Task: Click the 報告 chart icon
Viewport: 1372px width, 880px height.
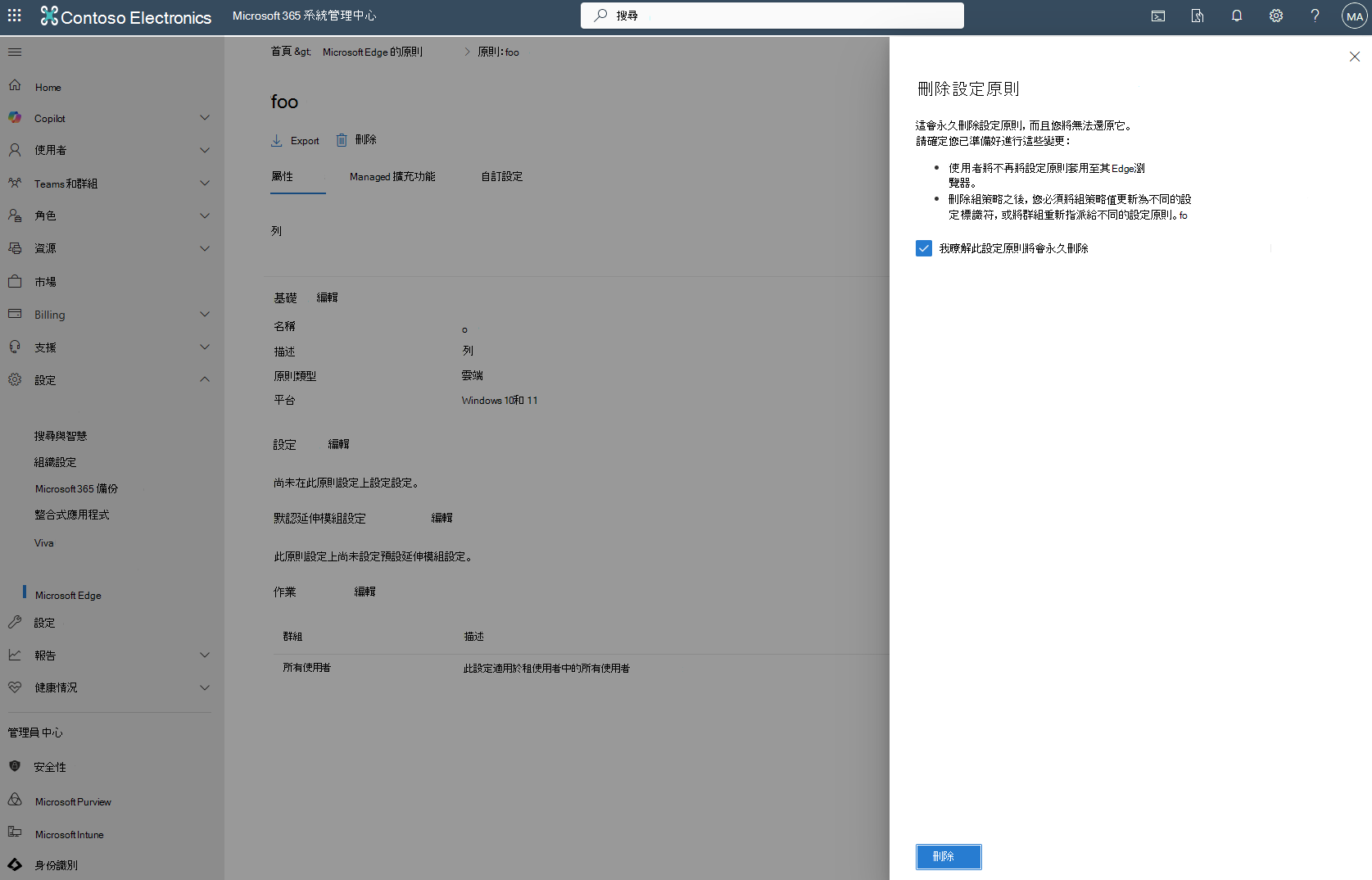Action: click(x=15, y=655)
